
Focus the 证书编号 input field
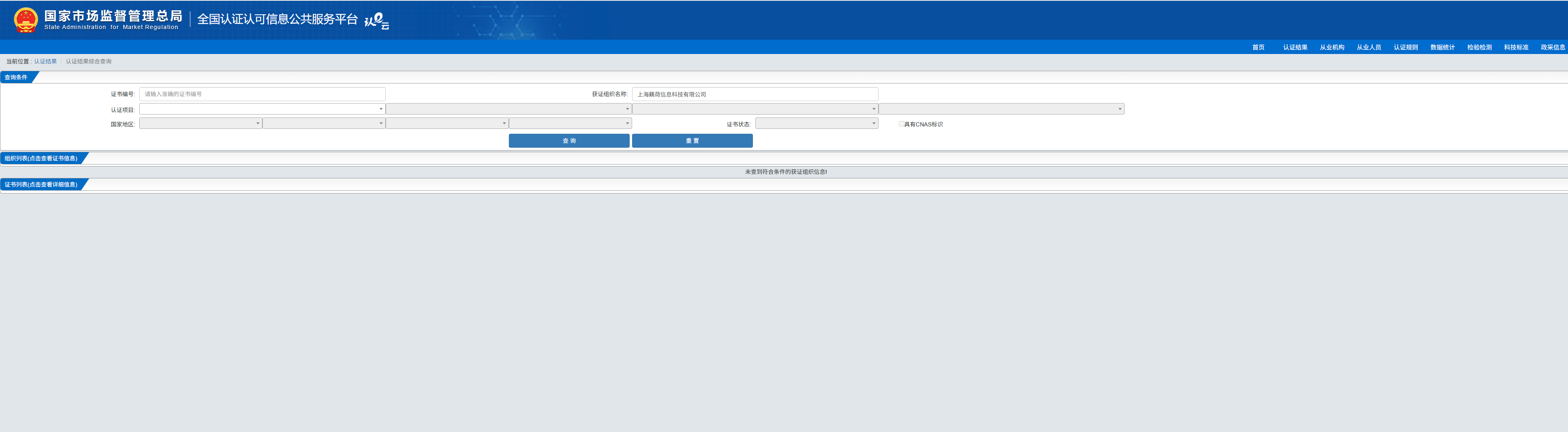262,94
